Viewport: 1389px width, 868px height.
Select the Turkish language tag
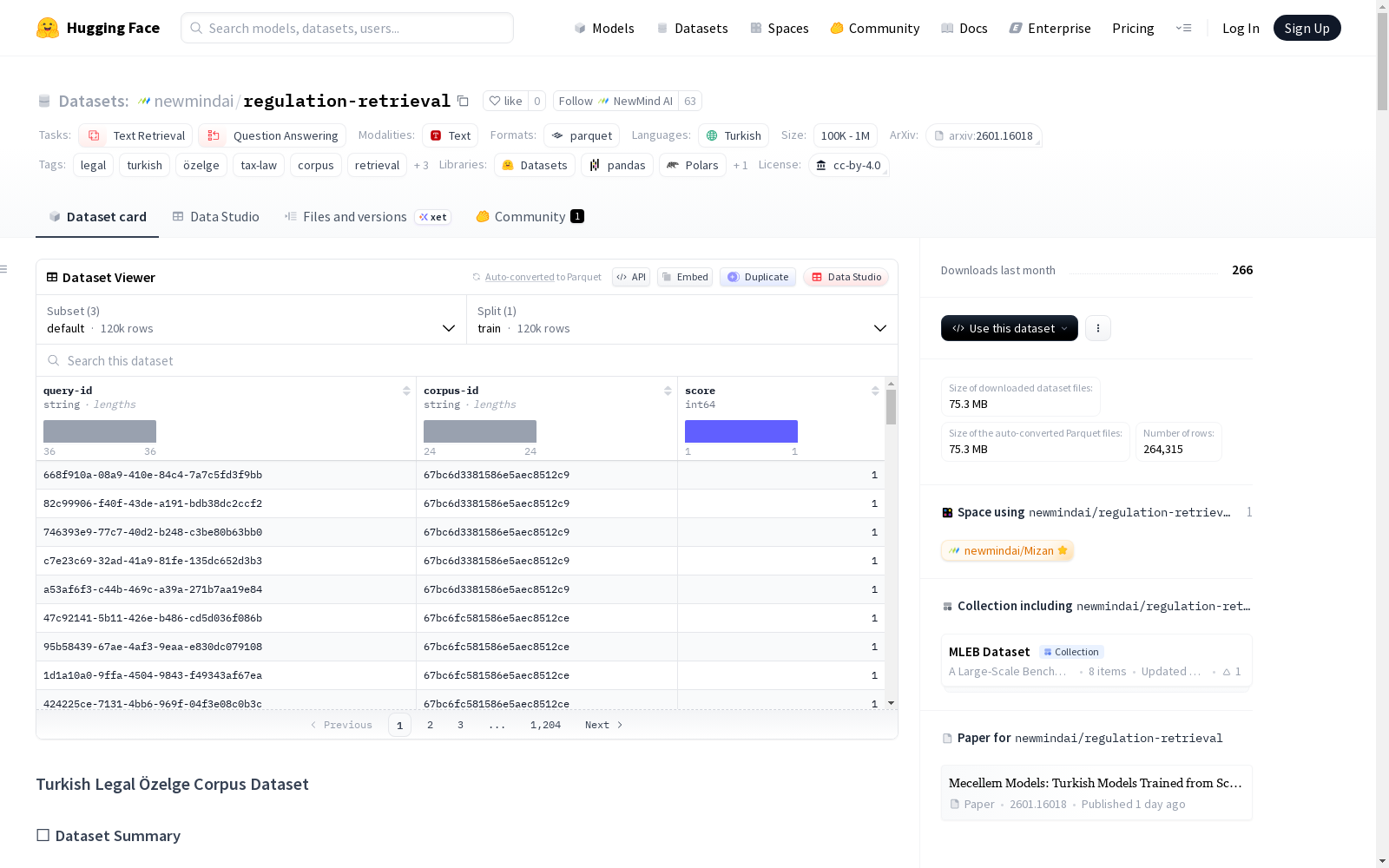734,135
